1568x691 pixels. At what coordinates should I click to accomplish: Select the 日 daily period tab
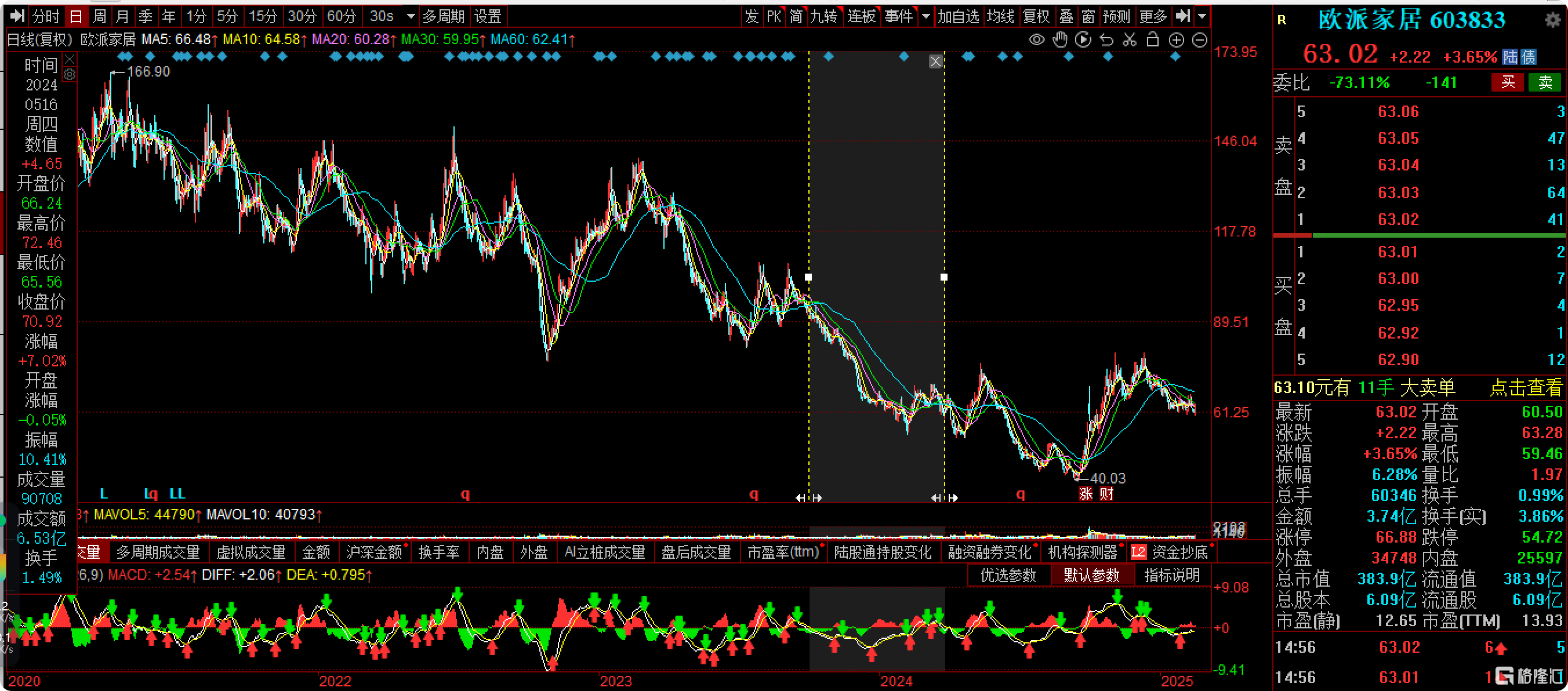pyautogui.click(x=75, y=16)
